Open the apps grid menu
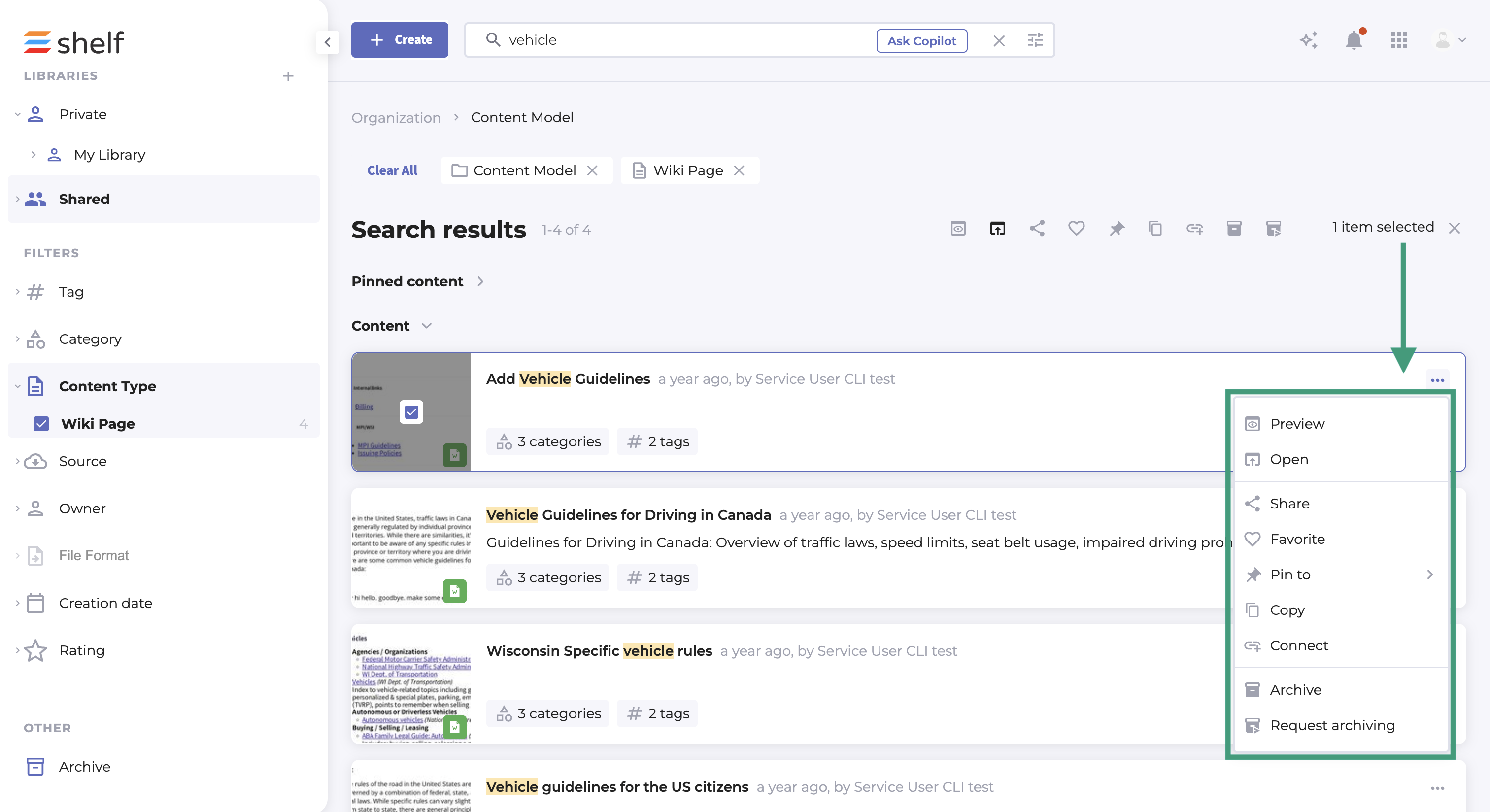The image size is (1490, 812). coord(1399,40)
